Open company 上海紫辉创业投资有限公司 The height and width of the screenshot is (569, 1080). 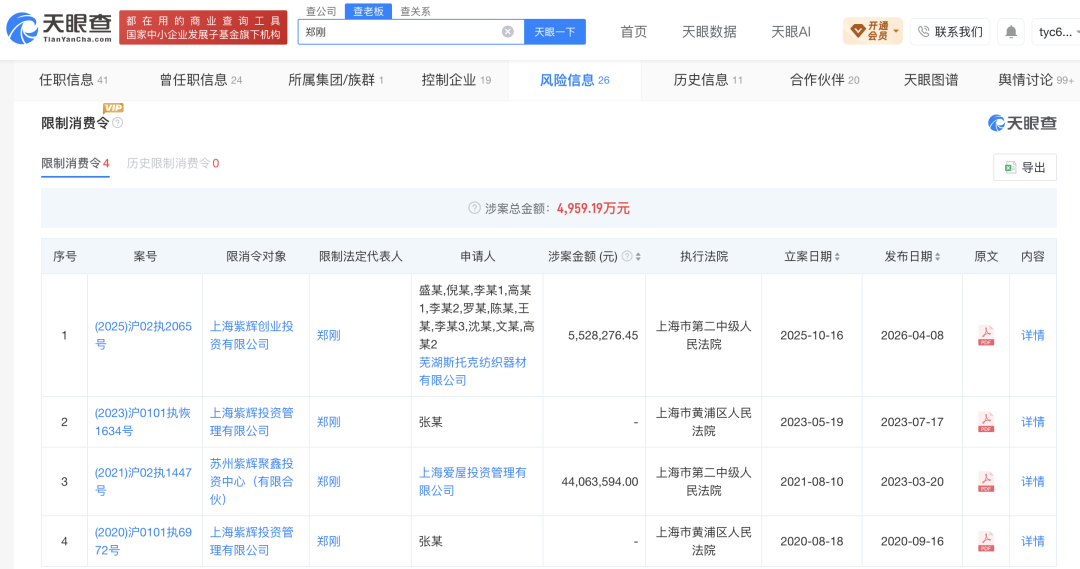(x=251, y=335)
